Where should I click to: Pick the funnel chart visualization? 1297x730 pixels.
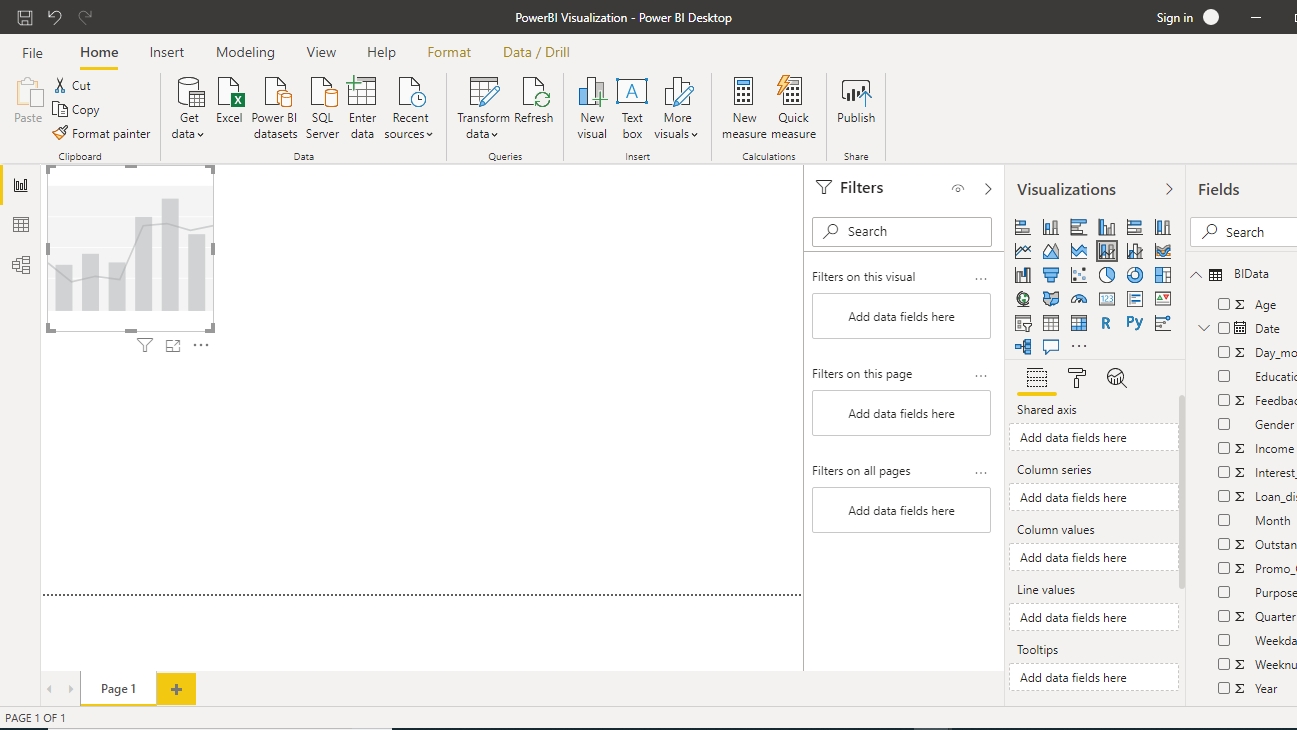(1051, 275)
